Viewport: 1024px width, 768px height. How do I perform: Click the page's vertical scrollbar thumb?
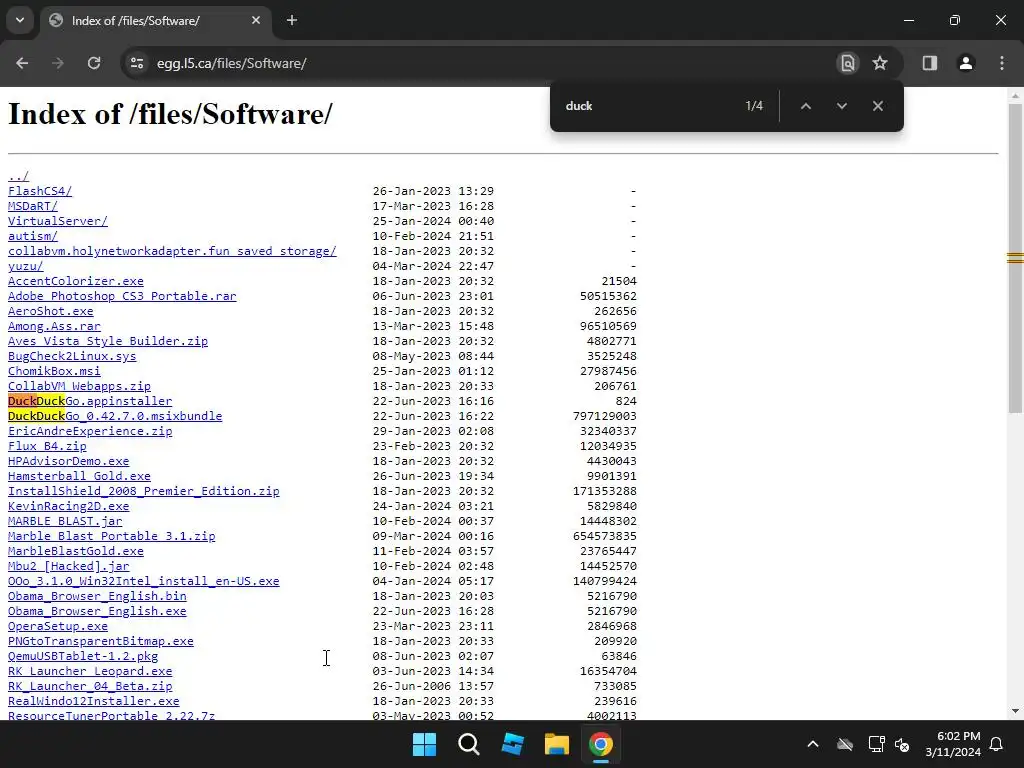(x=1015, y=258)
